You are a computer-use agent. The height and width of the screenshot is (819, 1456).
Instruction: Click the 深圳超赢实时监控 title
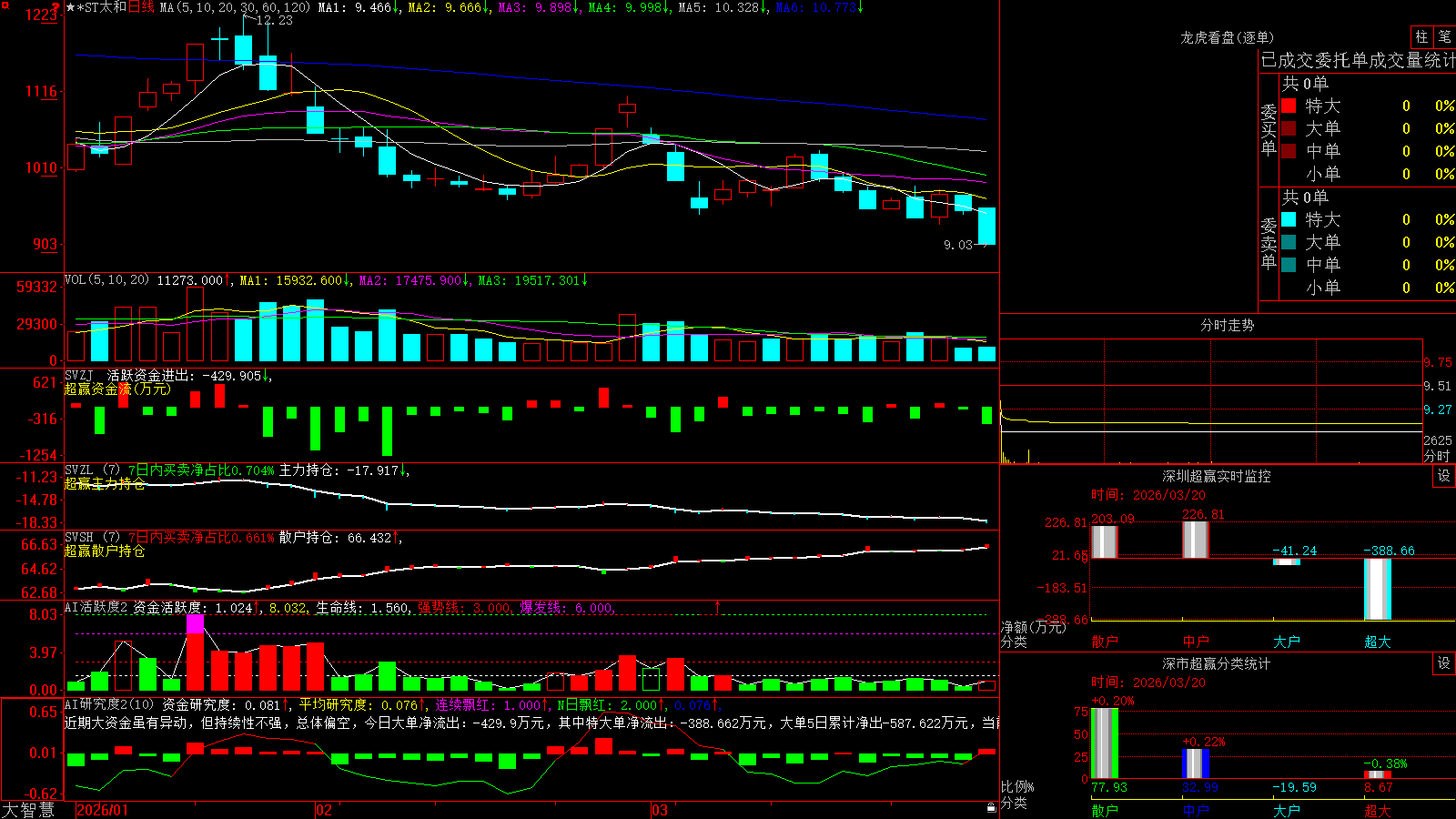click(x=1217, y=476)
